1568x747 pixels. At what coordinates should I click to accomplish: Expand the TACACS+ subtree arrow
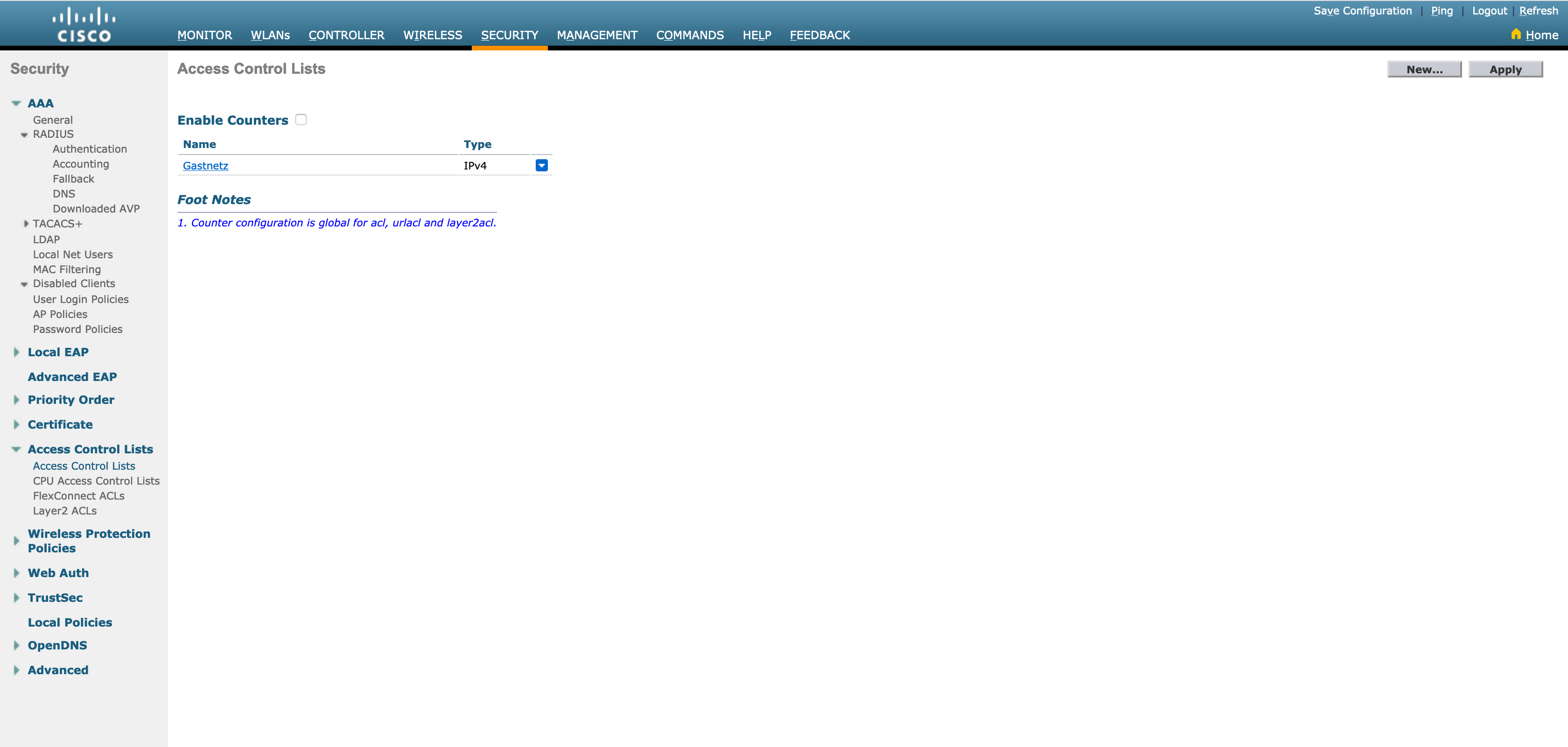(x=26, y=224)
